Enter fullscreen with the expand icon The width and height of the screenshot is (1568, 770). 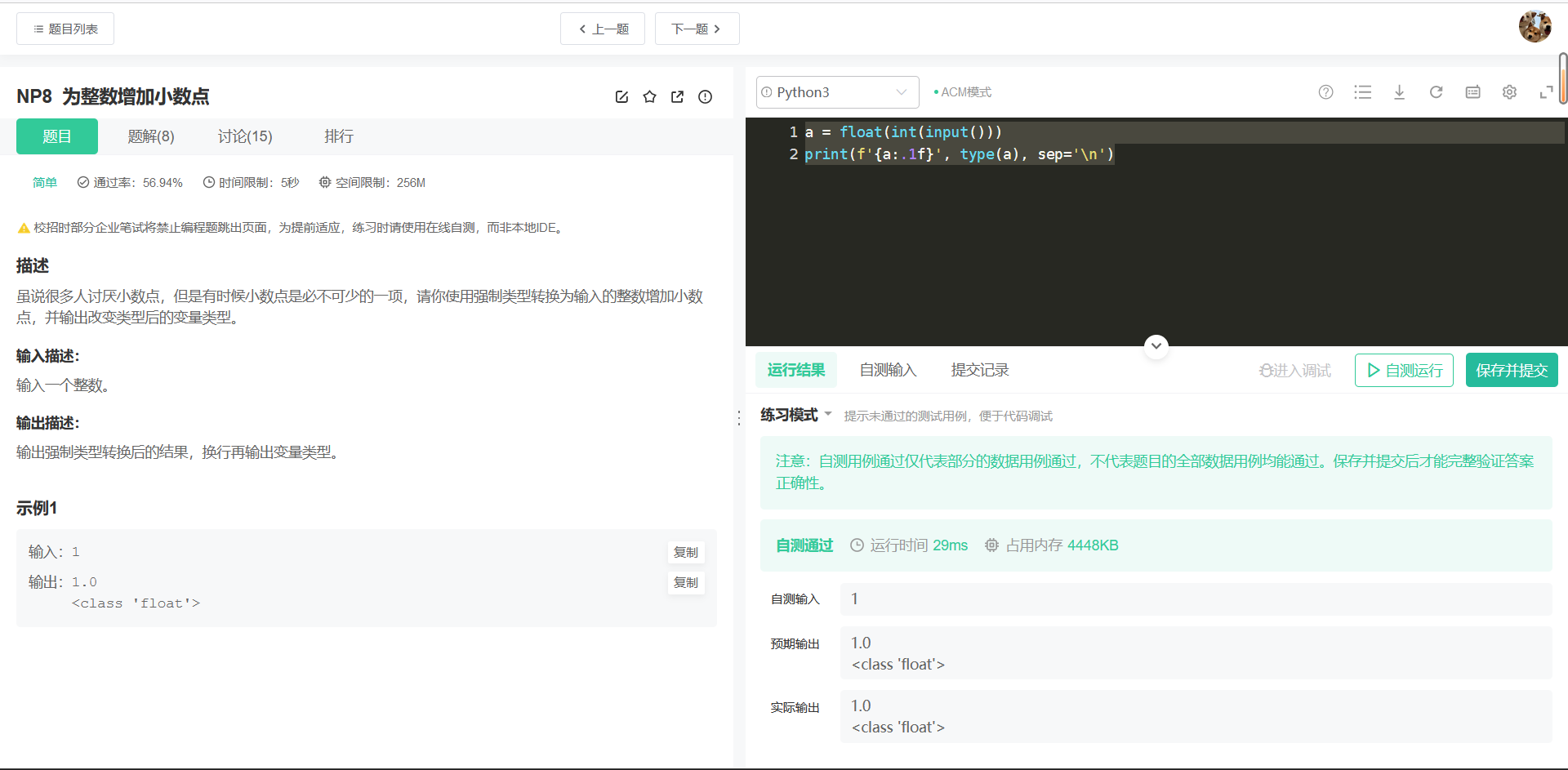pyautogui.click(x=1546, y=92)
